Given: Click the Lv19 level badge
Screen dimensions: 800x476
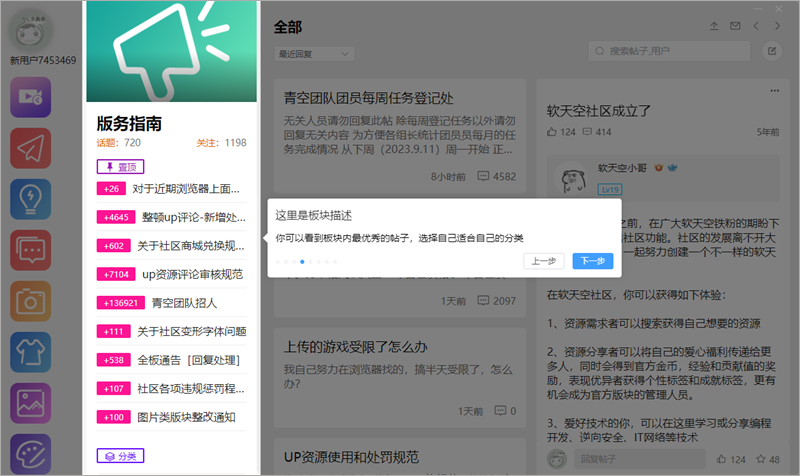Looking at the screenshot, I should pyautogui.click(x=610, y=190).
